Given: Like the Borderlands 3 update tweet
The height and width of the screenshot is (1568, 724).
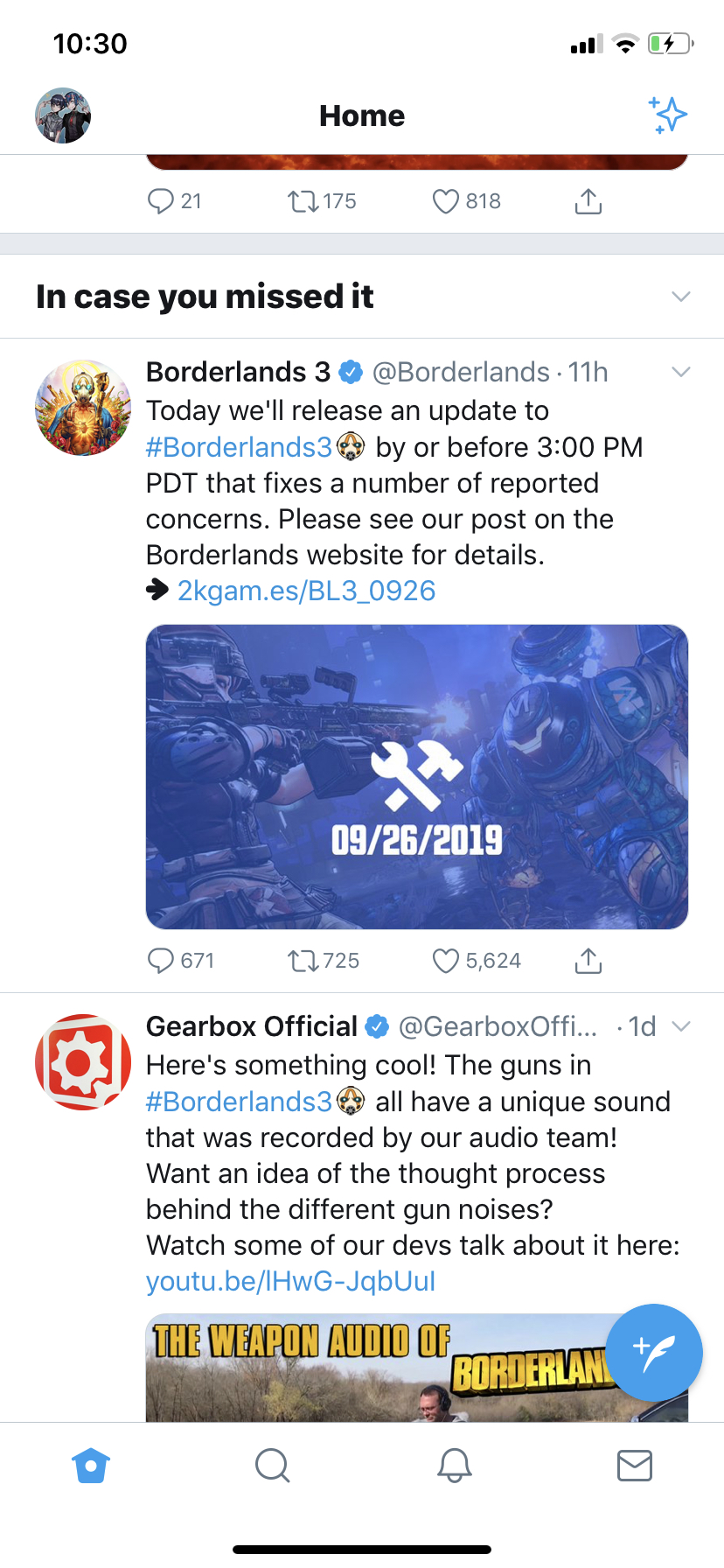Looking at the screenshot, I should pyautogui.click(x=446, y=961).
